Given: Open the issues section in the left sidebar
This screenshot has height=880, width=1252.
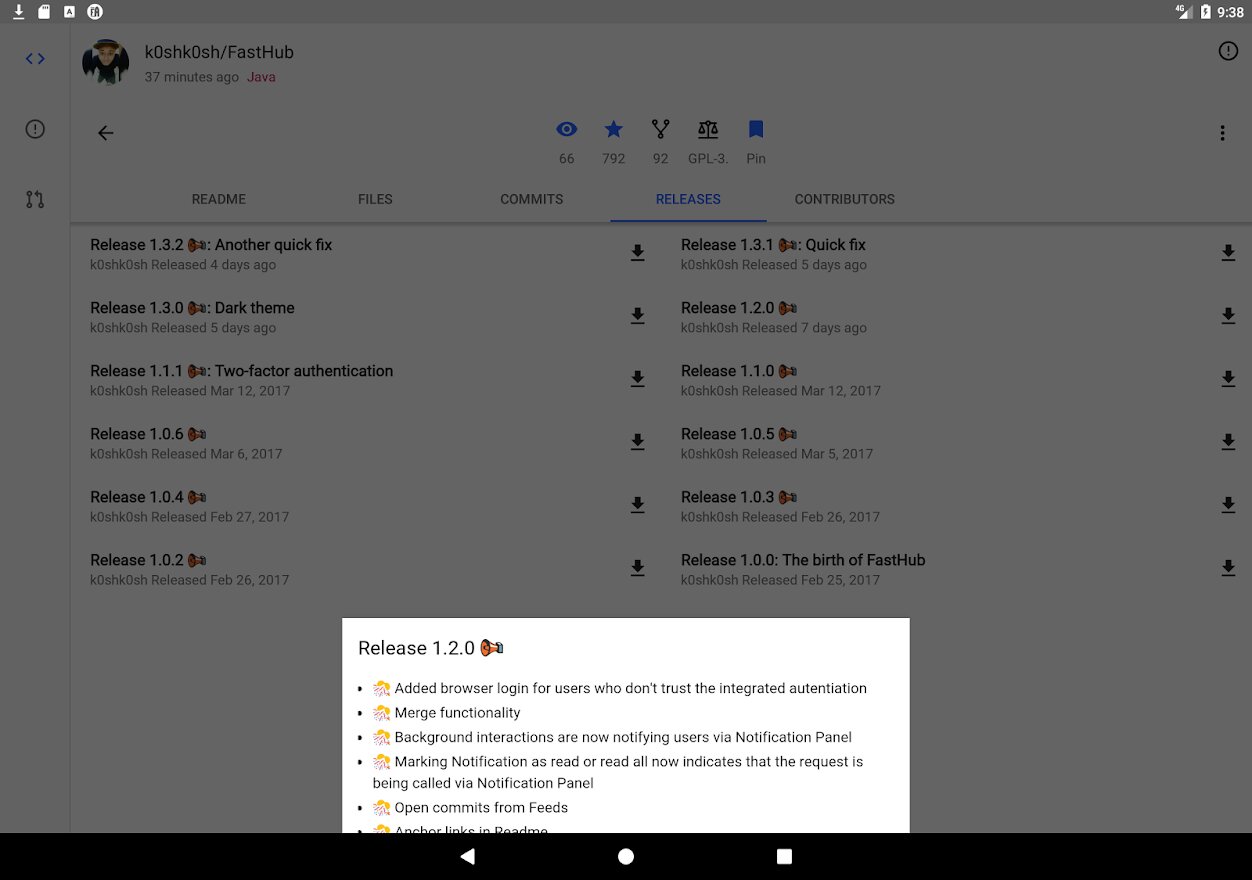Looking at the screenshot, I should (35, 129).
